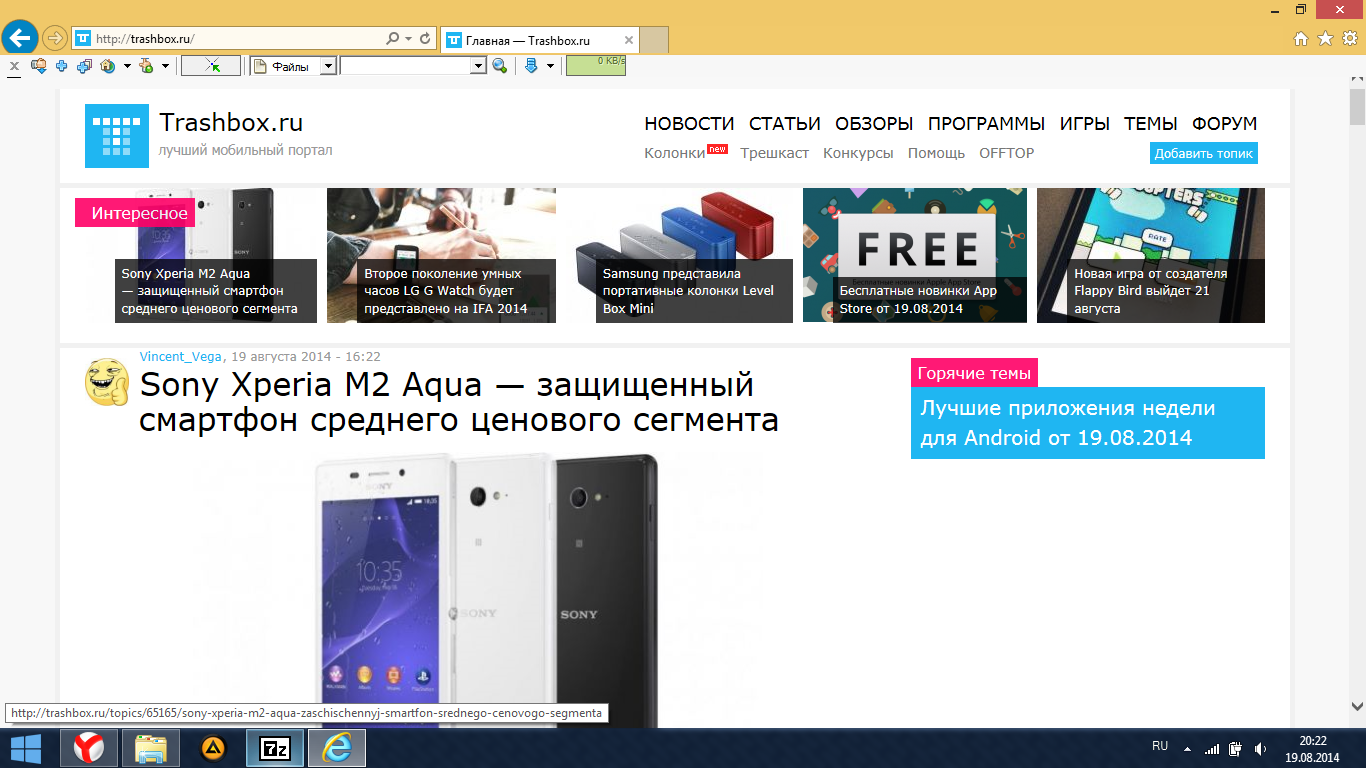Image resolution: width=1366 pixels, height=768 pixels.
Task: Open Yandex Browser from the taskbar
Action: pyautogui.click(x=90, y=748)
